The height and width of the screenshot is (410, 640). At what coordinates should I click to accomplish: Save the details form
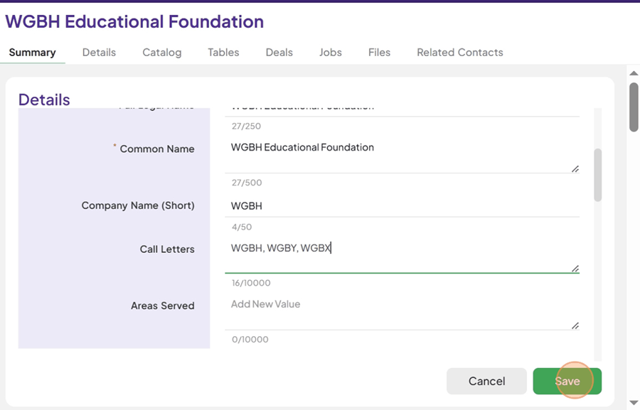(567, 381)
